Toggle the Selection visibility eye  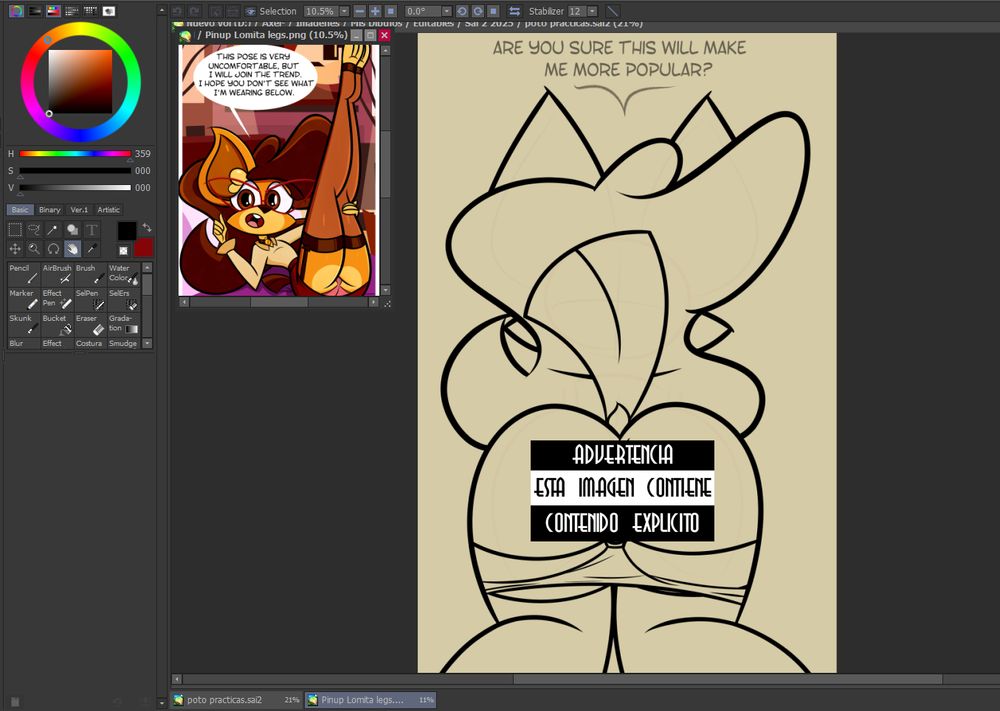coord(251,11)
